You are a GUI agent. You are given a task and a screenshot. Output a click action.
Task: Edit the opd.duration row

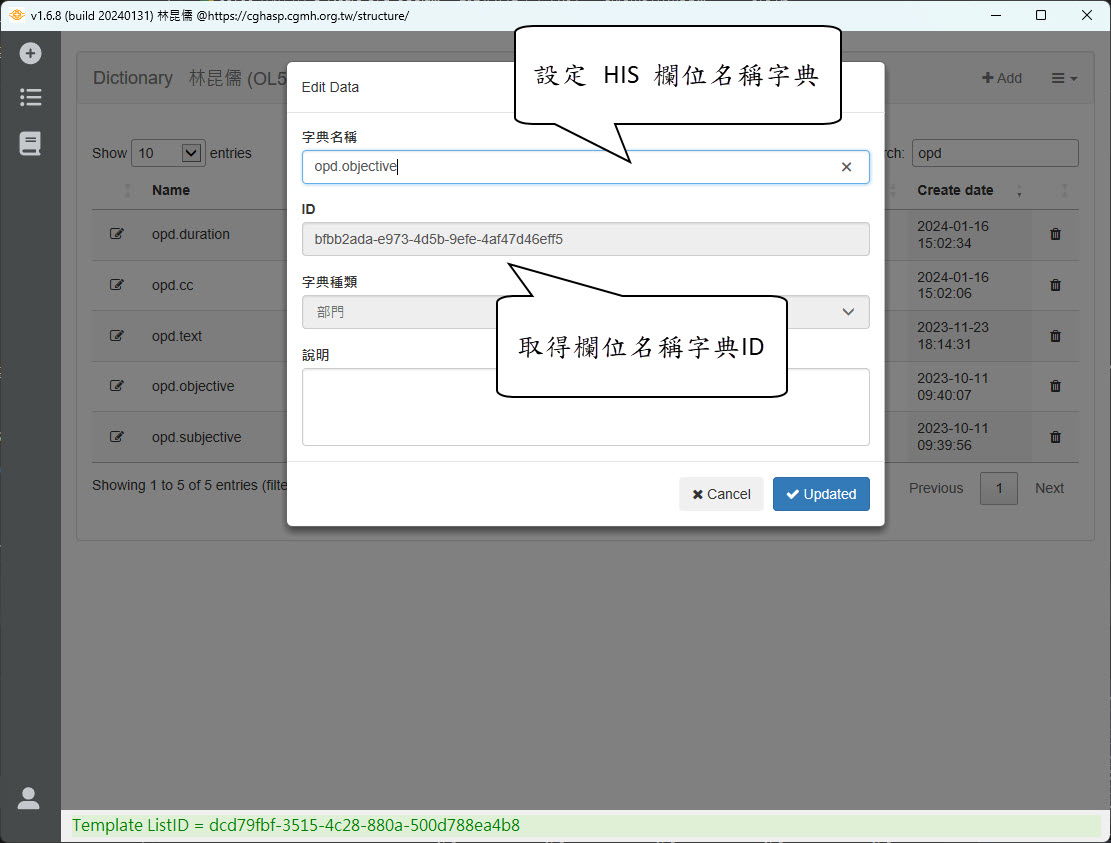coord(117,234)
